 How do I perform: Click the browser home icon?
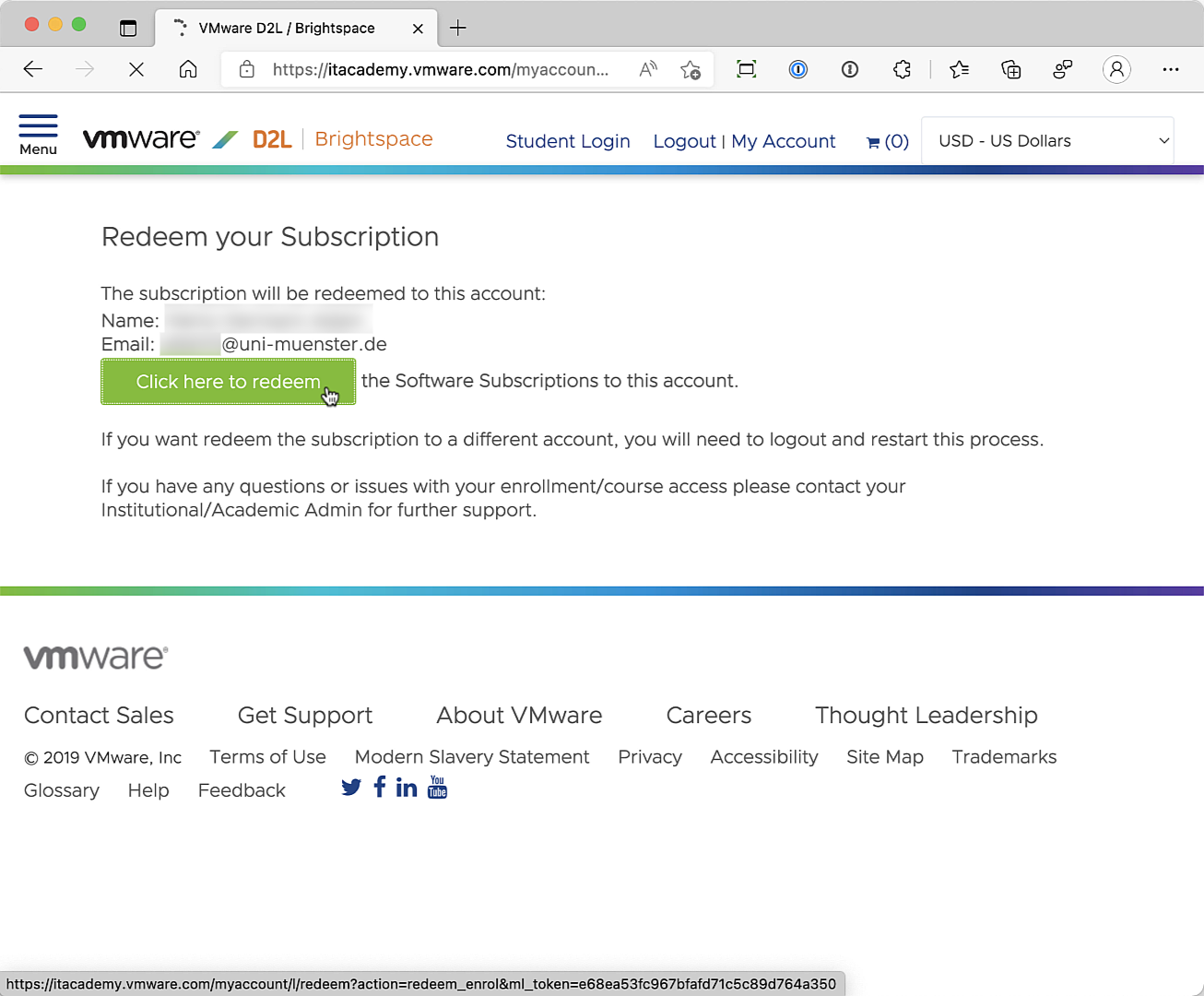pyautogui.click(x=188, y=69)
